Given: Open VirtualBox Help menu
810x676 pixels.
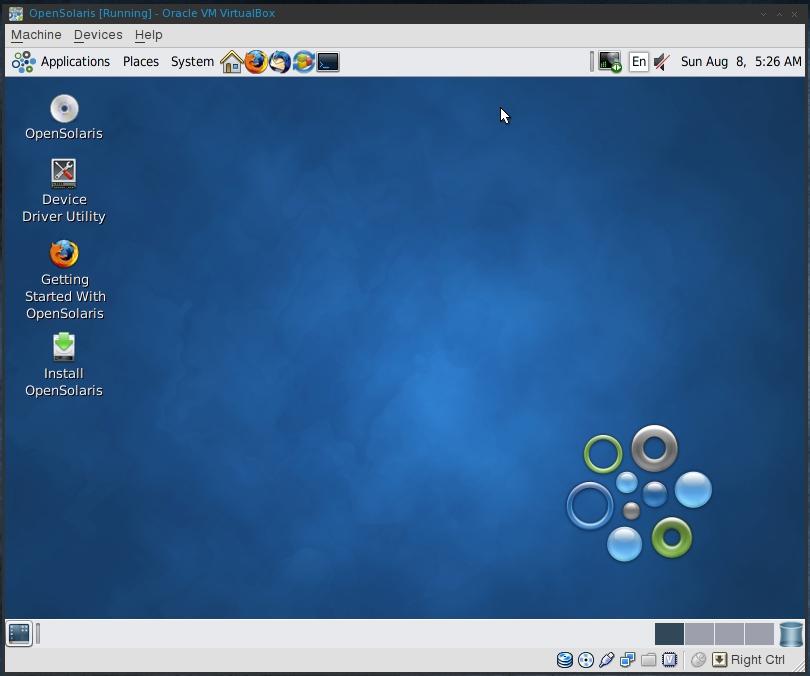Looking at the screenshot, I should click(x=149, y=35).
